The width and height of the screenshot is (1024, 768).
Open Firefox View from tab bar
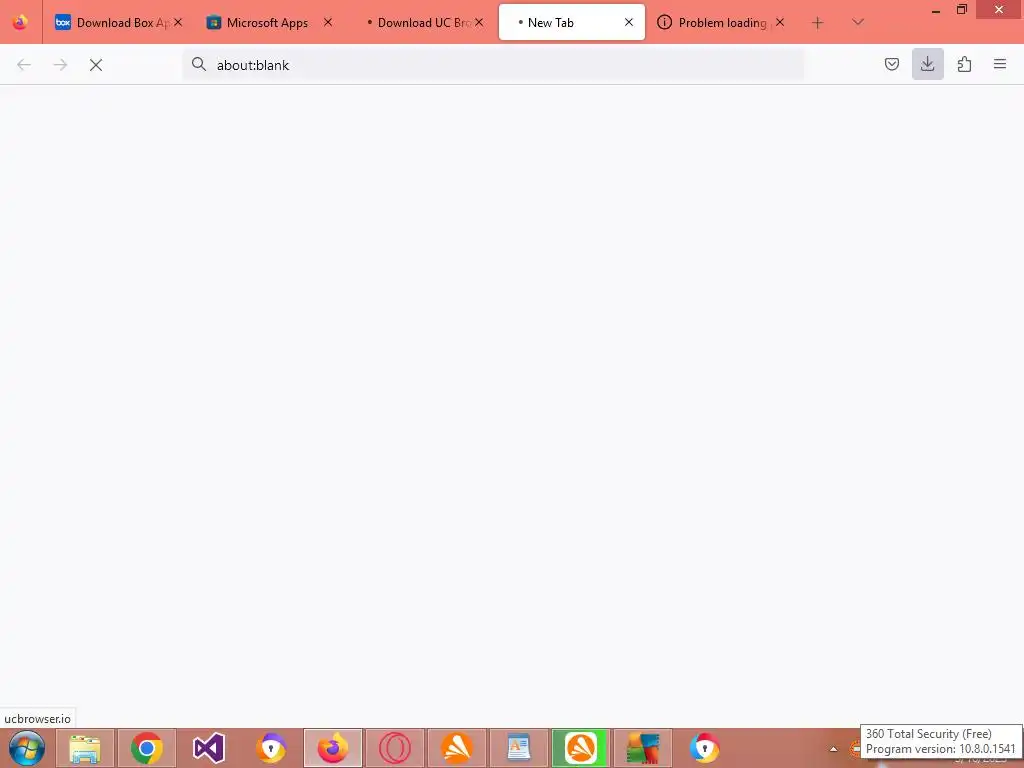[20, 22]
